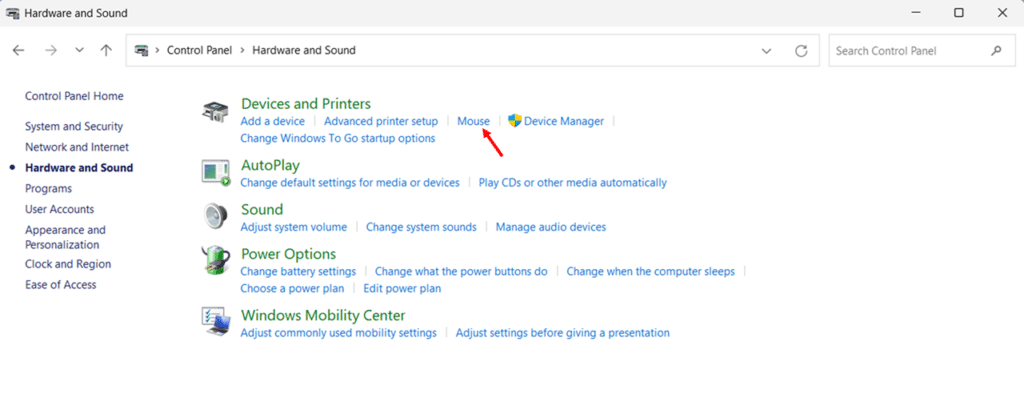Refresh the Control Panel view
This screenshot has height=398, width=1024.
click(801, 50)
